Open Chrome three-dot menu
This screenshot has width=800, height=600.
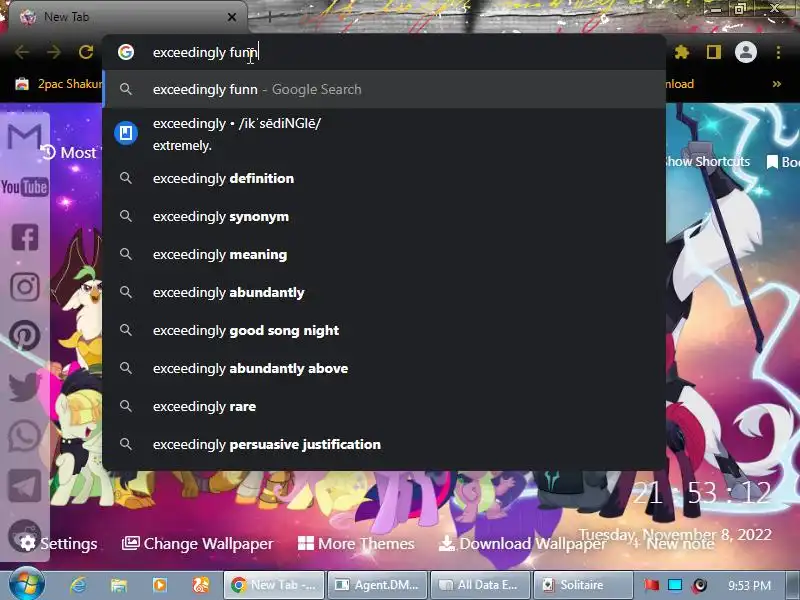[779, 52]
